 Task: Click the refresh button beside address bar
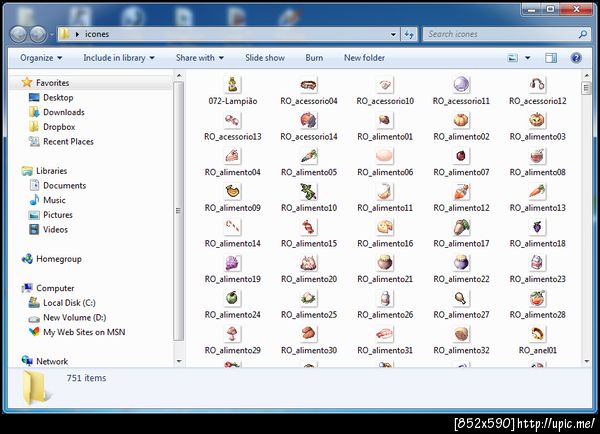[x=409, y=35]
